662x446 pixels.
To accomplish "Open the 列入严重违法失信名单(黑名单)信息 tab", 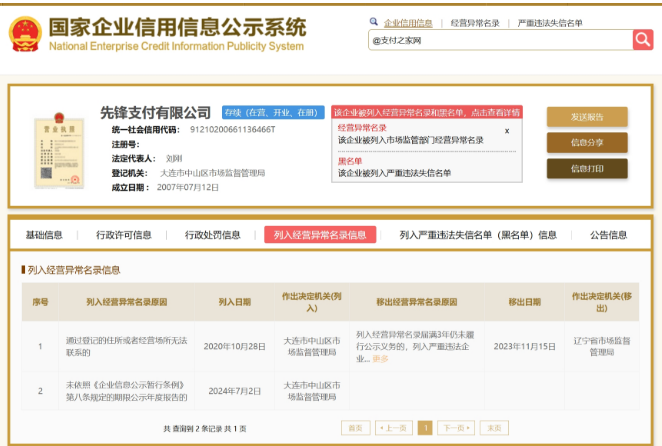I will click(478, 235).
